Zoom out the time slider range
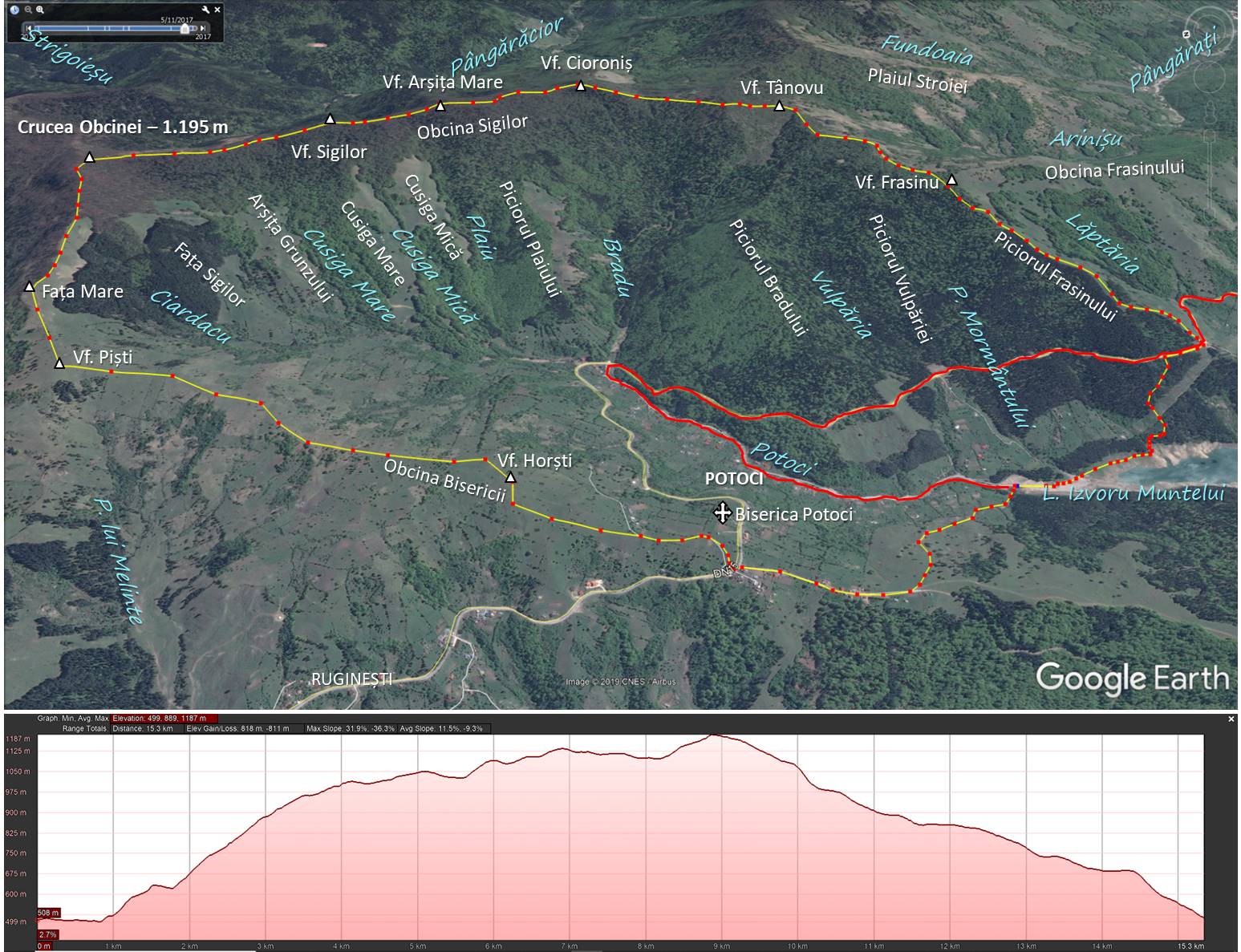1241x952 pixels. 28,10
